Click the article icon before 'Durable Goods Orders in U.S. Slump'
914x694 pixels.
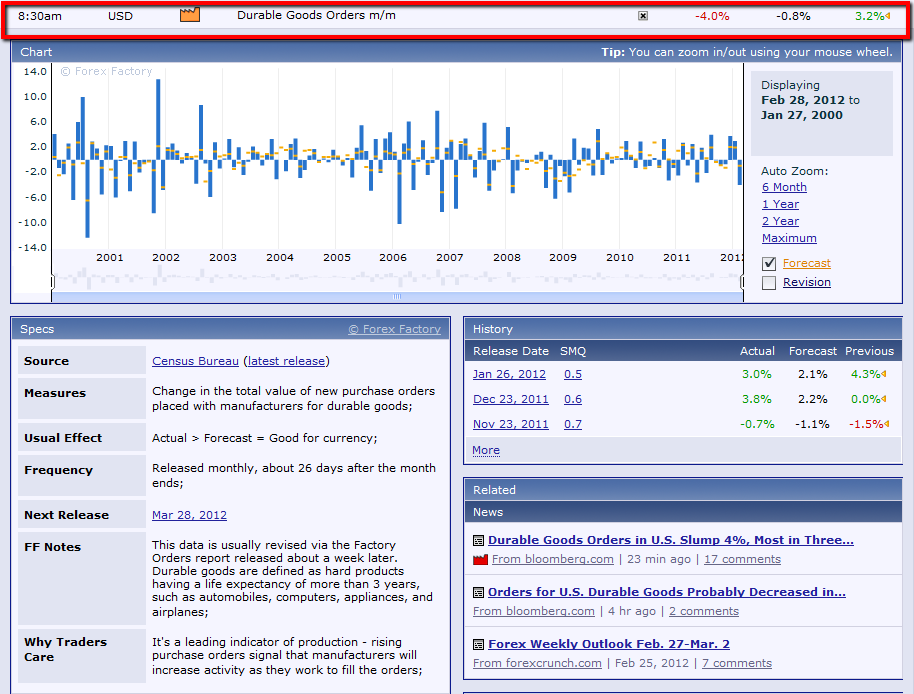click(479, 541)
